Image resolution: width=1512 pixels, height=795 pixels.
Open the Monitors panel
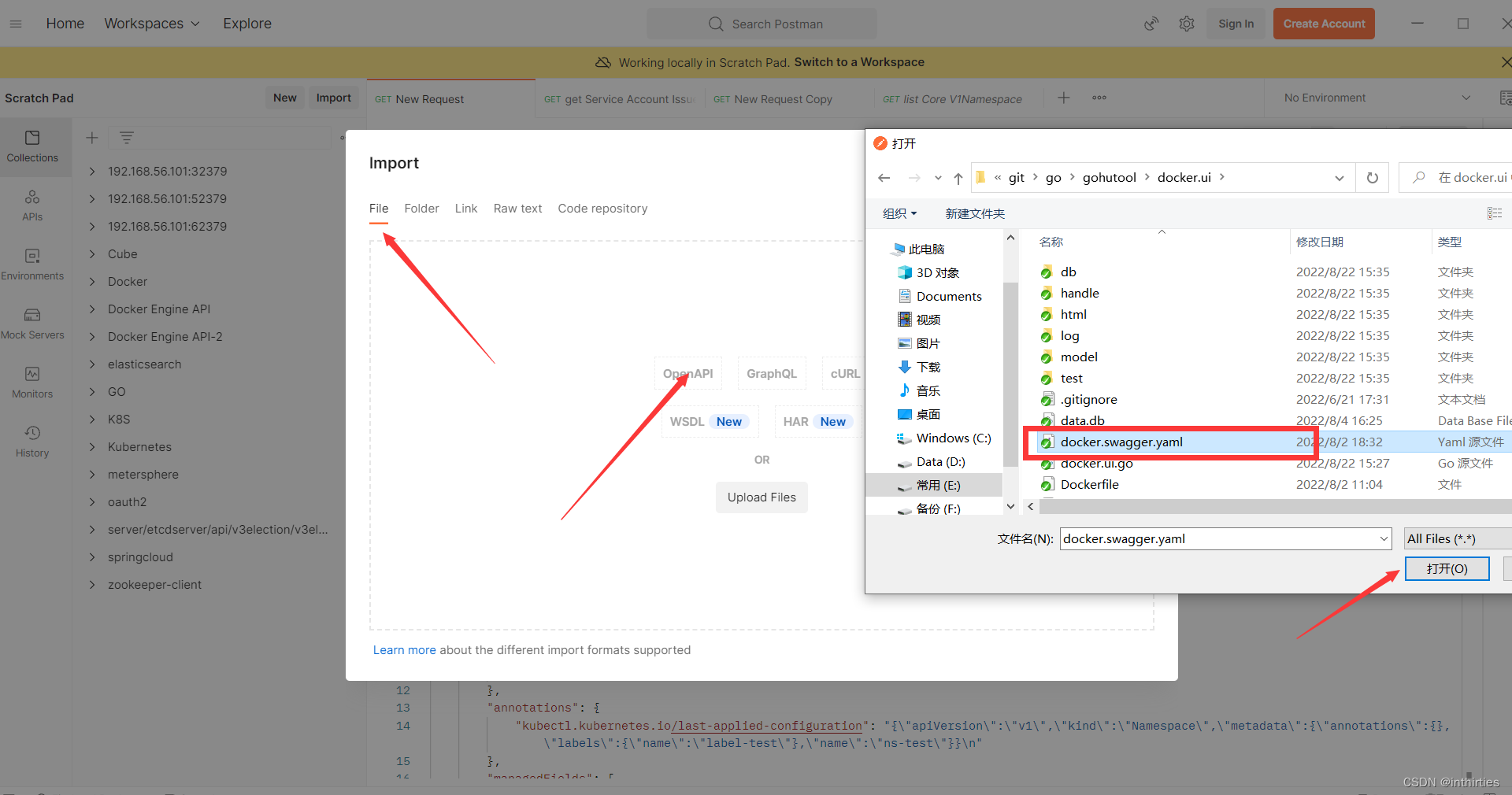click(32, 382)
